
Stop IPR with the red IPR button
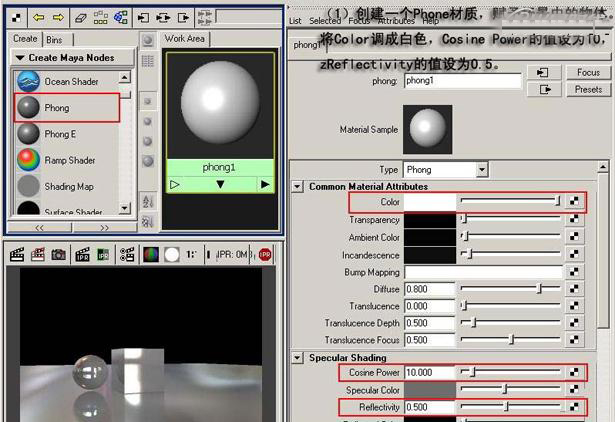[265, 255]
